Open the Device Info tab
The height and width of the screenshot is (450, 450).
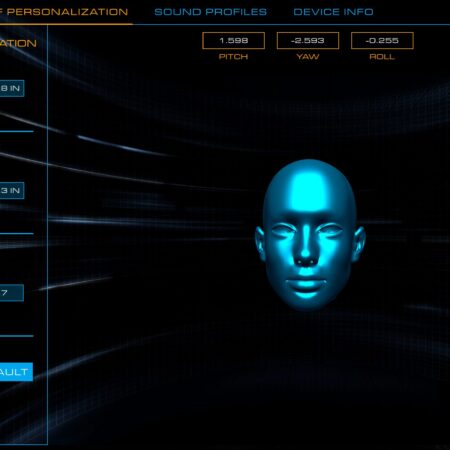(x=333, y=12)
